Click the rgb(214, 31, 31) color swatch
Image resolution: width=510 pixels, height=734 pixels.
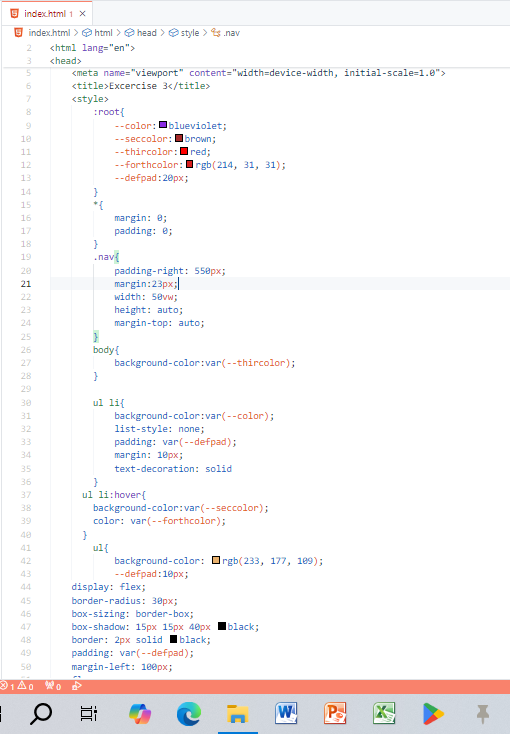point(189,164)
